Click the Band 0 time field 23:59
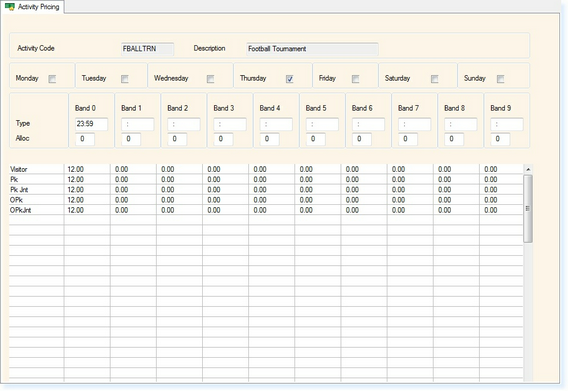The width and height of the screenshot is (568, 391). pyautogui.click(x=91, y=124)
